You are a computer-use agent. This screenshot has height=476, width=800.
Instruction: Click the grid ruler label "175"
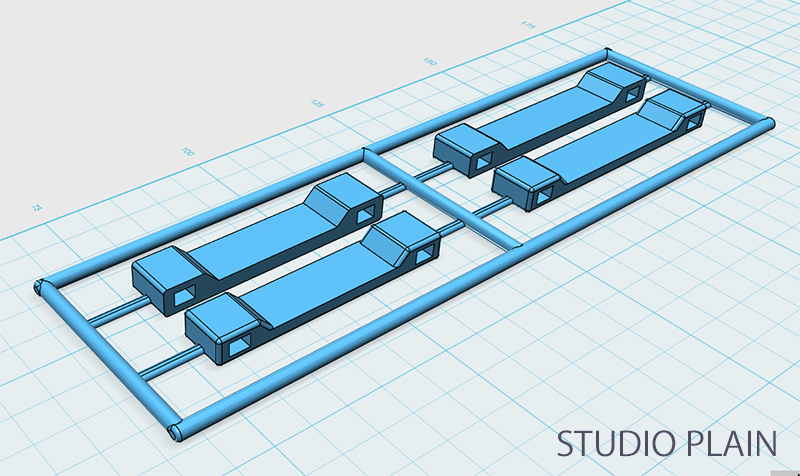[529, 24]
